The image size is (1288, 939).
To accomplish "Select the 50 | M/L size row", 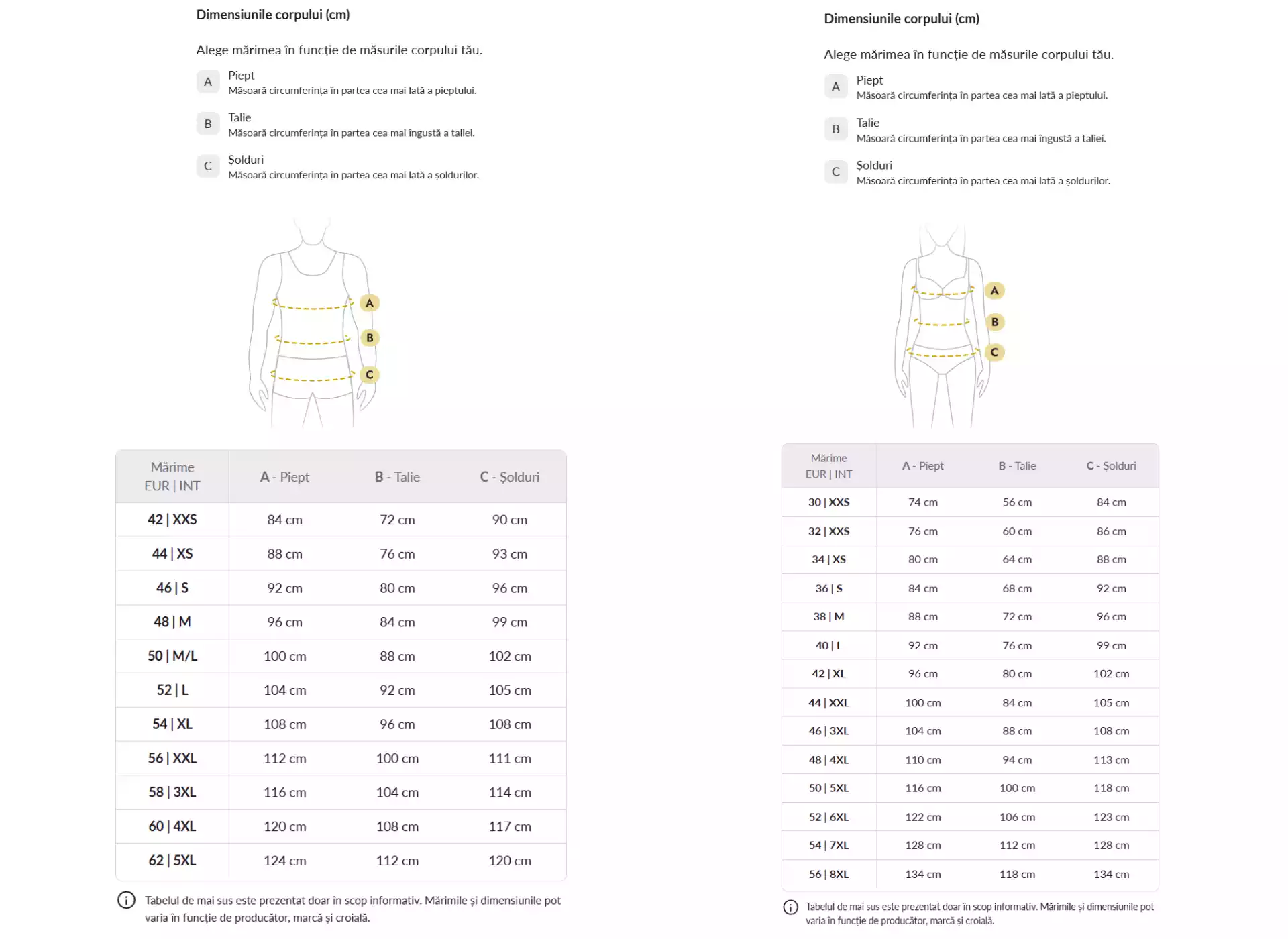I will click(172, 656).
